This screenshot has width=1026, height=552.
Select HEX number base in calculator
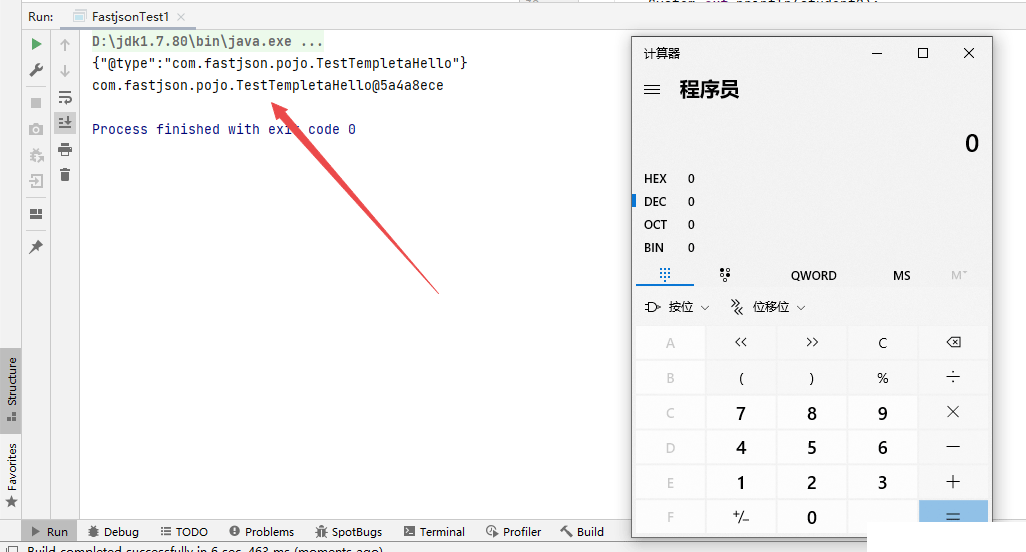pos(669,179)
